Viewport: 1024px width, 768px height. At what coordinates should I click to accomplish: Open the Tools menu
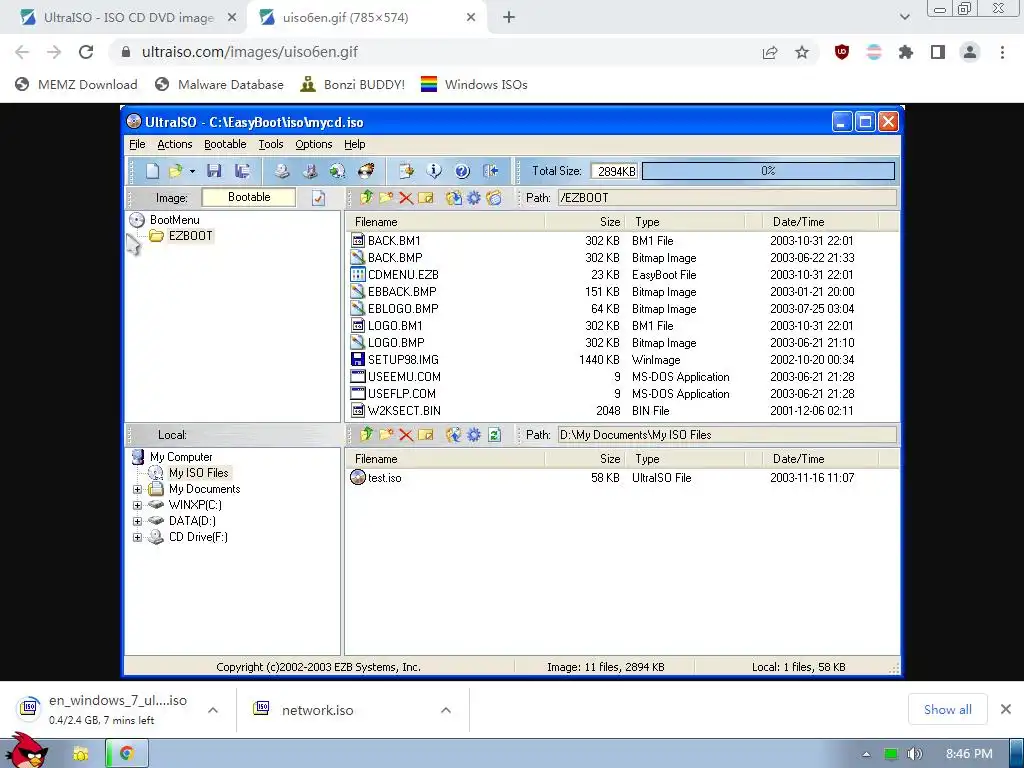click(271, 144)
